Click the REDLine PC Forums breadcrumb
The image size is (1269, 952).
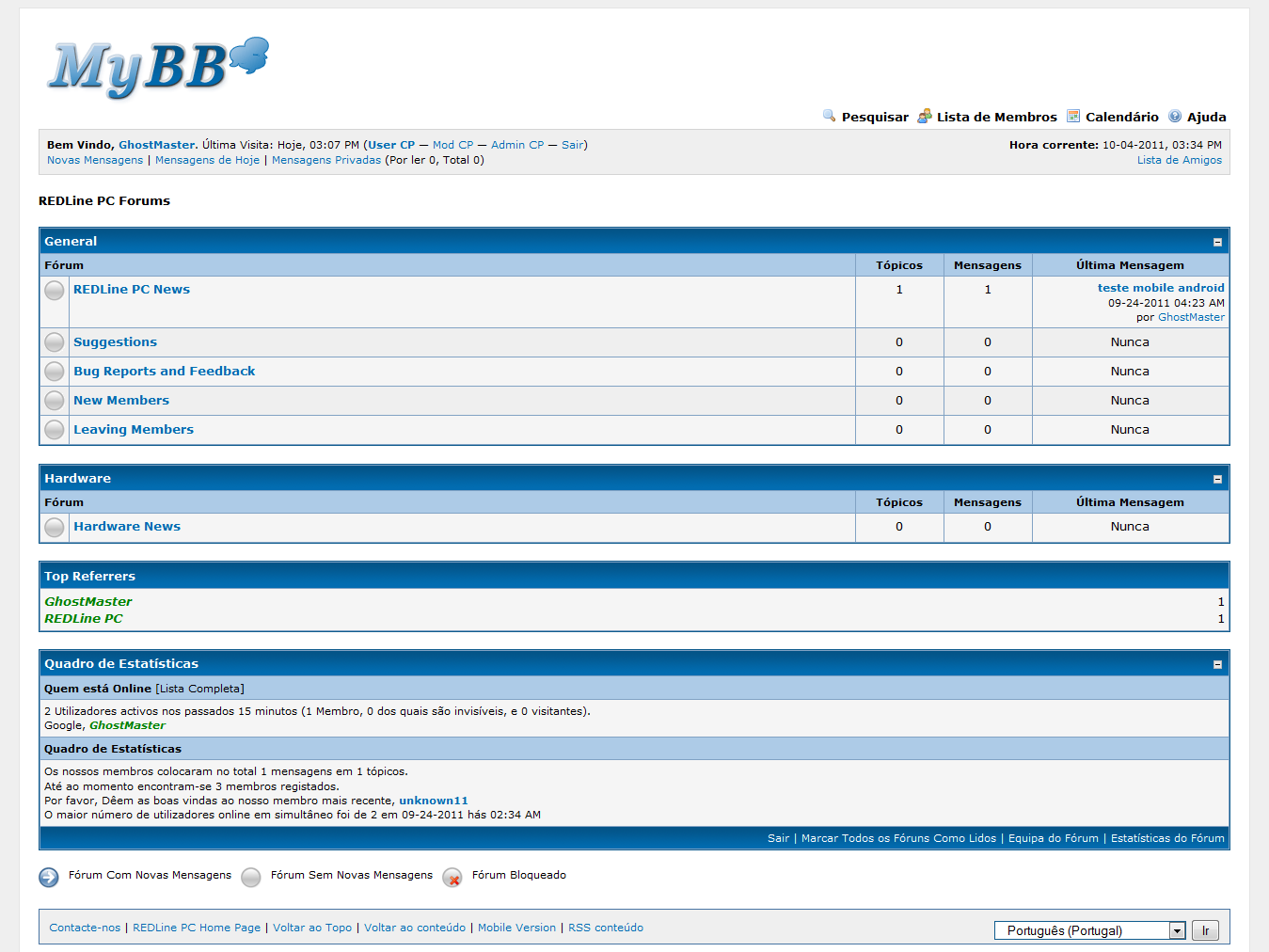tap(104, 200)
